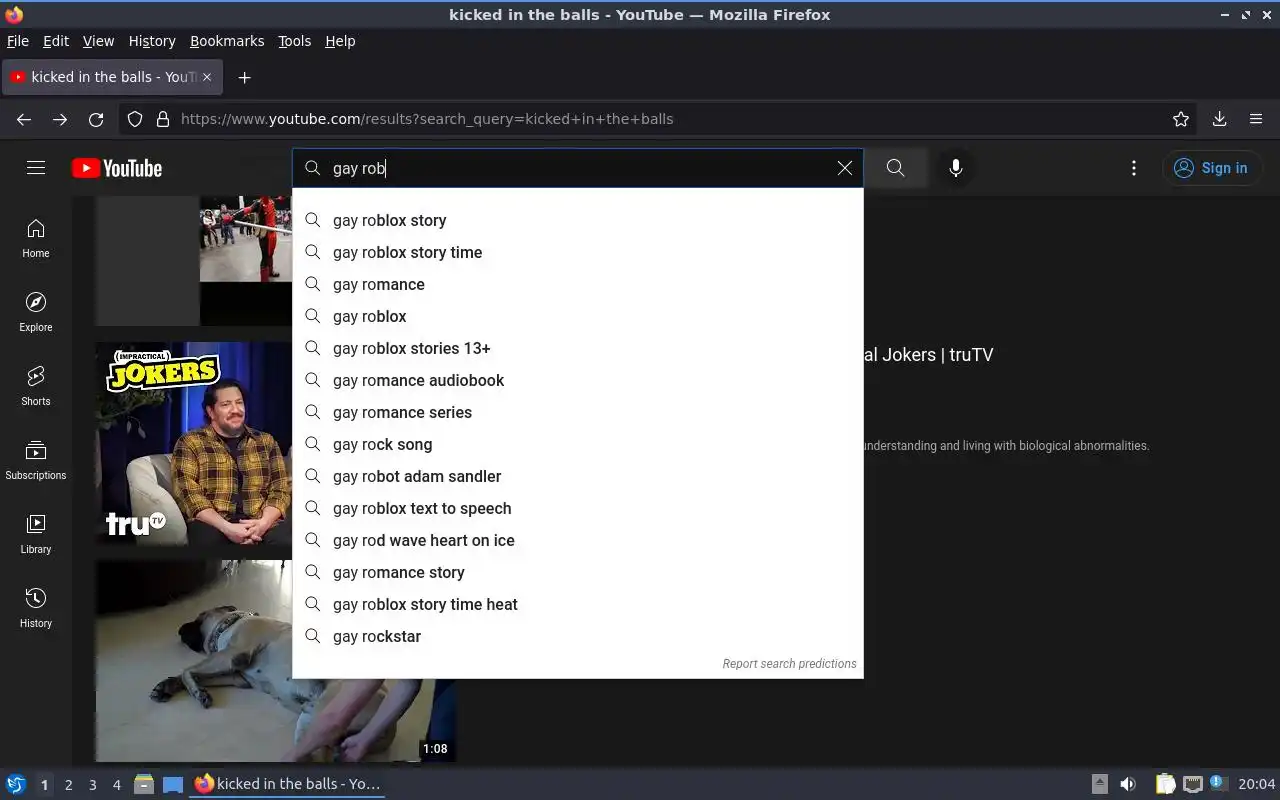Screen dimensions: 1280x800
Task: Select suggestion 'gay rod wave heart on ice'
Action: (x=578, y=540)
